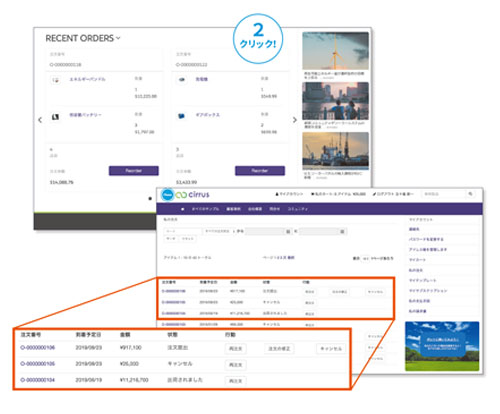
Task: Open the wind turbine article thumbnail
Action: (x=335, y=51)
